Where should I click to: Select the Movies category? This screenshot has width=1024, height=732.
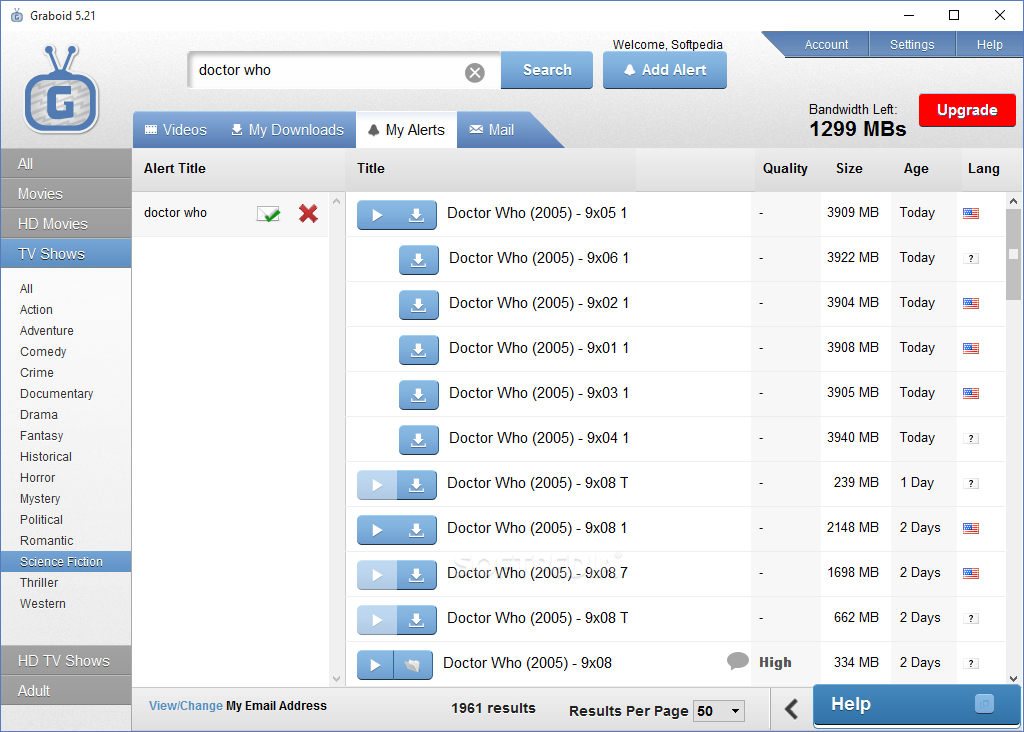(66, 194)
